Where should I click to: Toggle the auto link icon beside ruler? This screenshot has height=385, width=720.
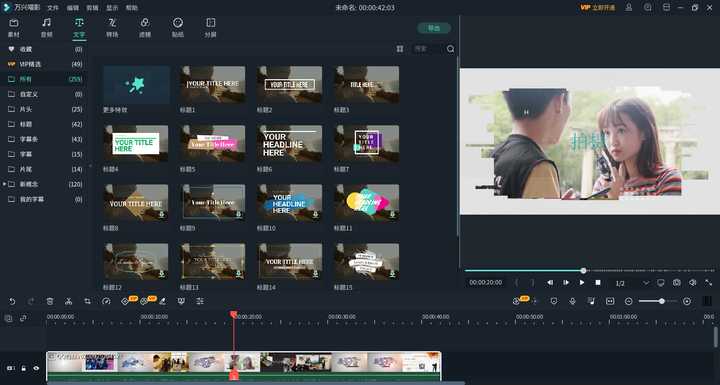coord(23,318)
